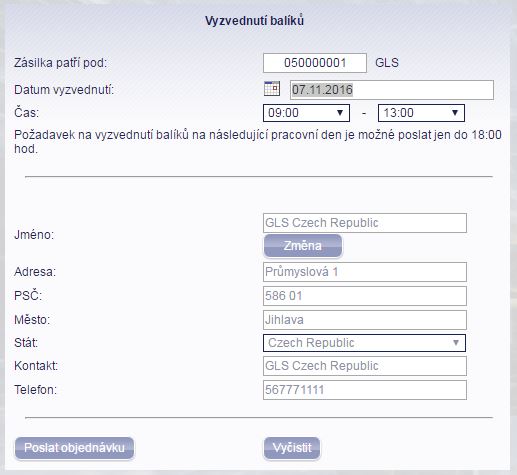
Task: Click the Vyčistit button
Action: [292, 448]
